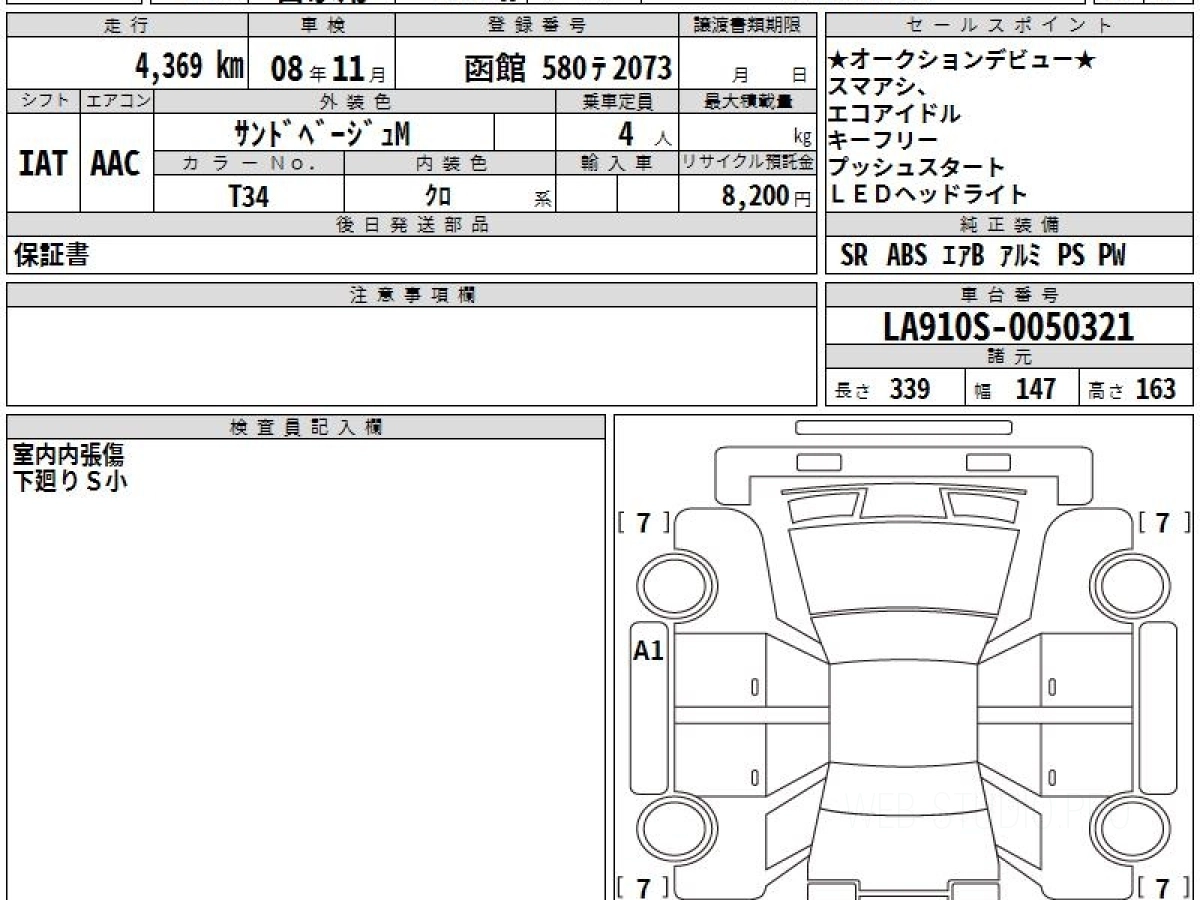
Task: Click the 最大積載量 header
Action: click(747, 101)
